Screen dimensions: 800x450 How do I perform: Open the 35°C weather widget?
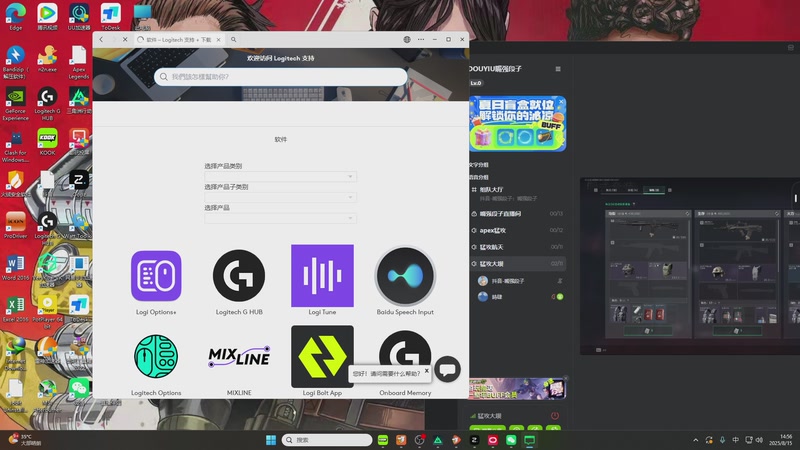[24, 440]
